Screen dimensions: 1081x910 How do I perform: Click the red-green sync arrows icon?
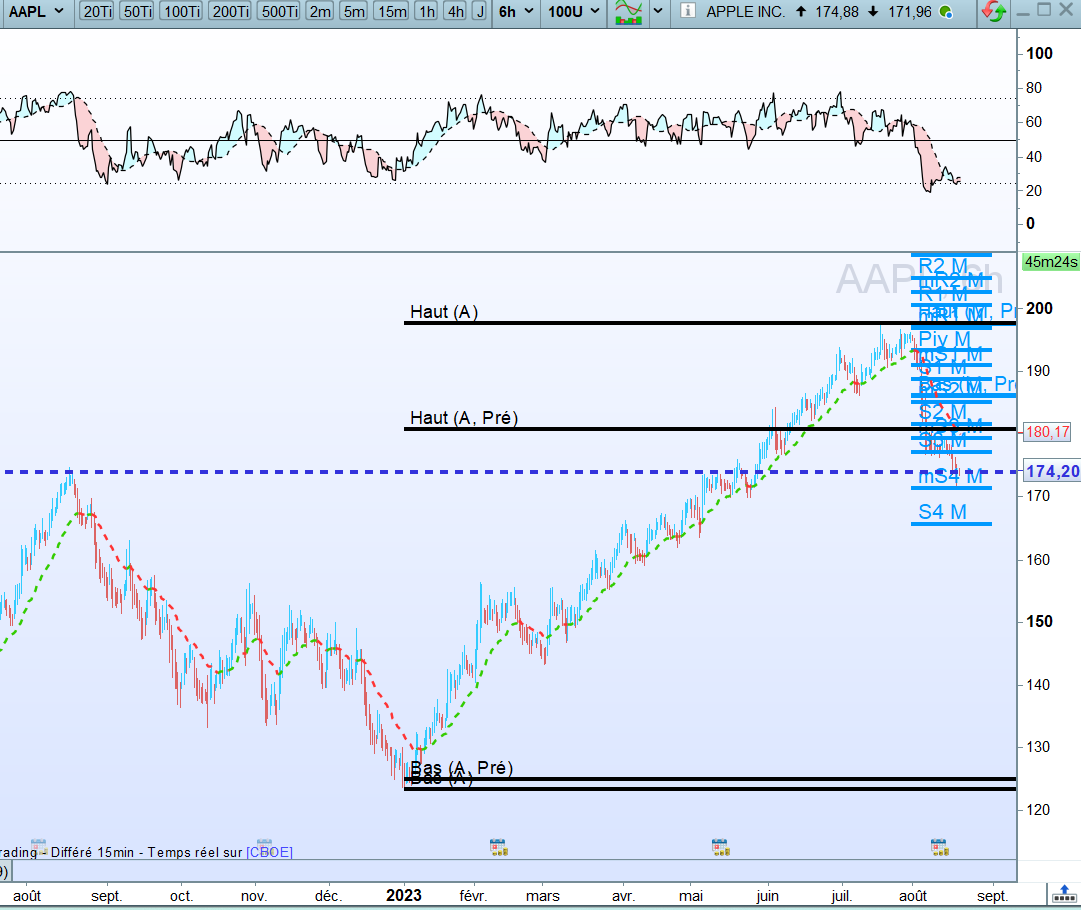pyautogui.click(x=993, y=12)
